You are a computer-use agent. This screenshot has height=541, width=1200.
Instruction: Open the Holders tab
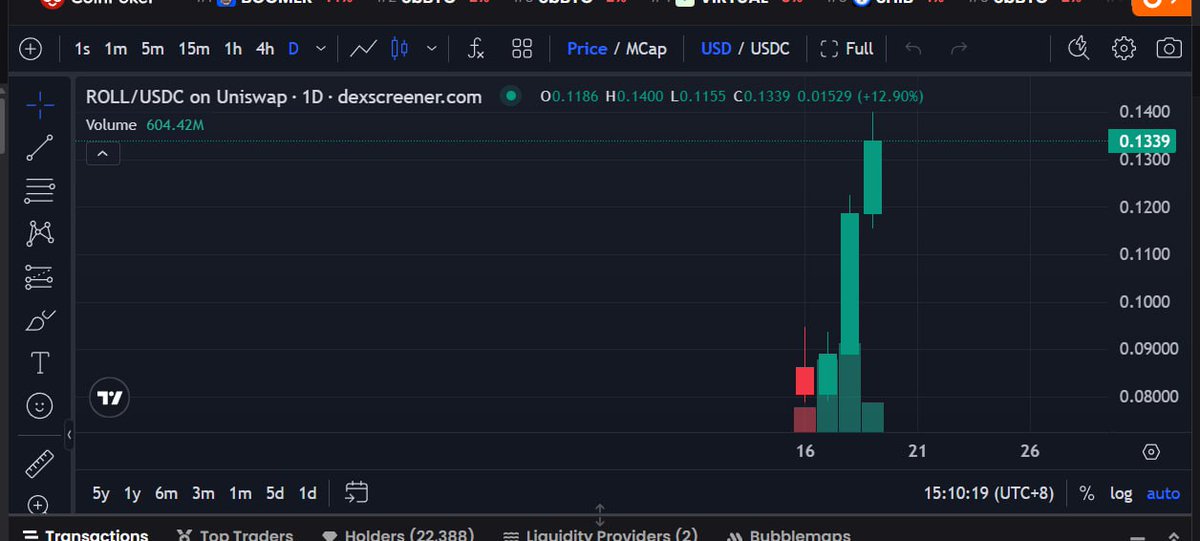click(x=398, y=535)
